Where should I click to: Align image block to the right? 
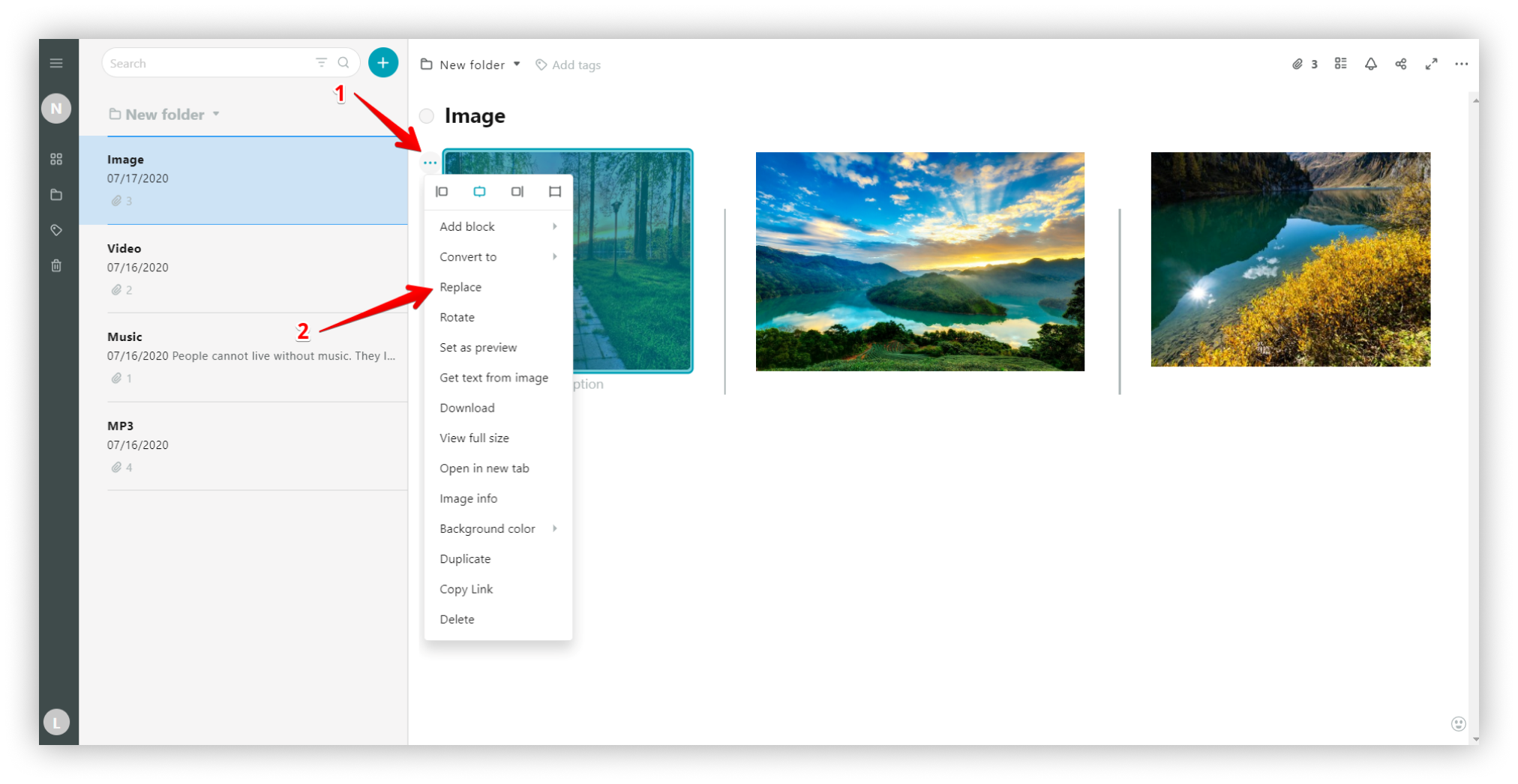pyautogui.click(x=517, y=192)
